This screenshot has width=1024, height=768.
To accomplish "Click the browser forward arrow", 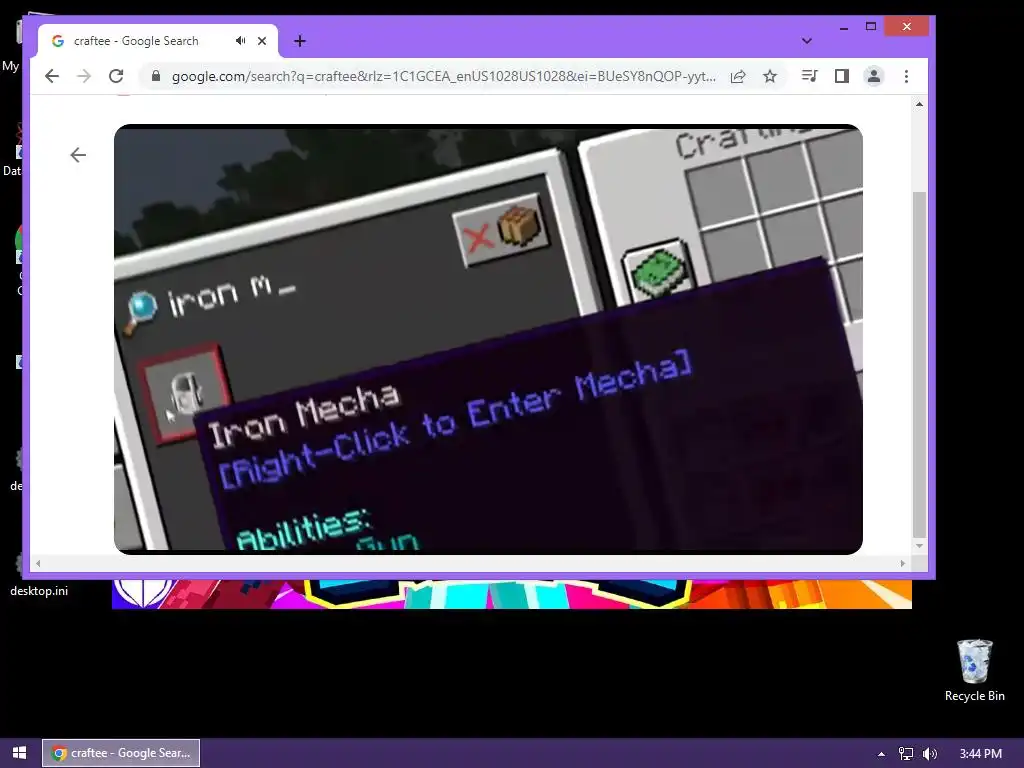I will click(x=84, y=76).
